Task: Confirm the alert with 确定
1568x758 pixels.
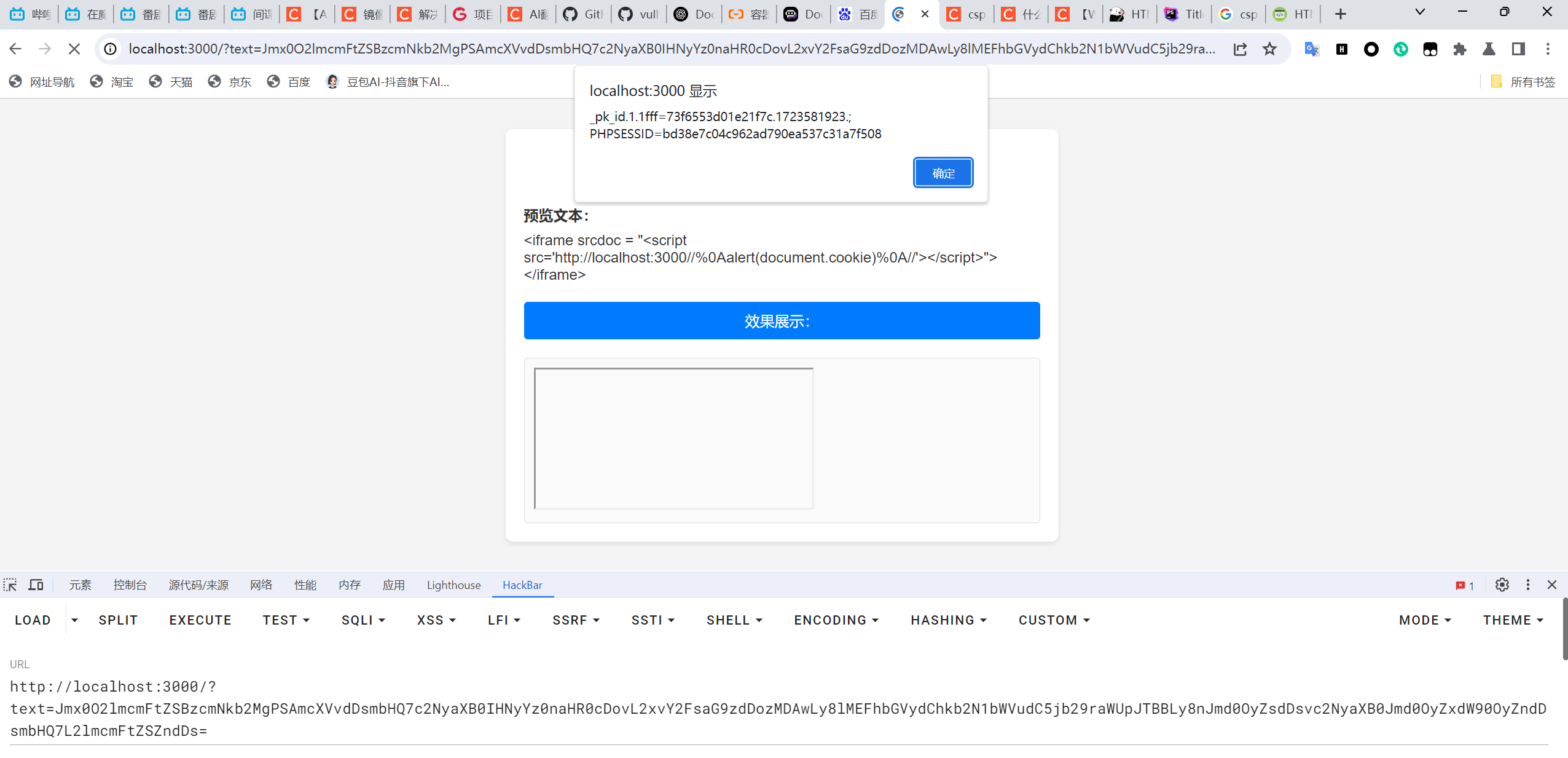Action: pyautogui.click(x=943, y=173)
